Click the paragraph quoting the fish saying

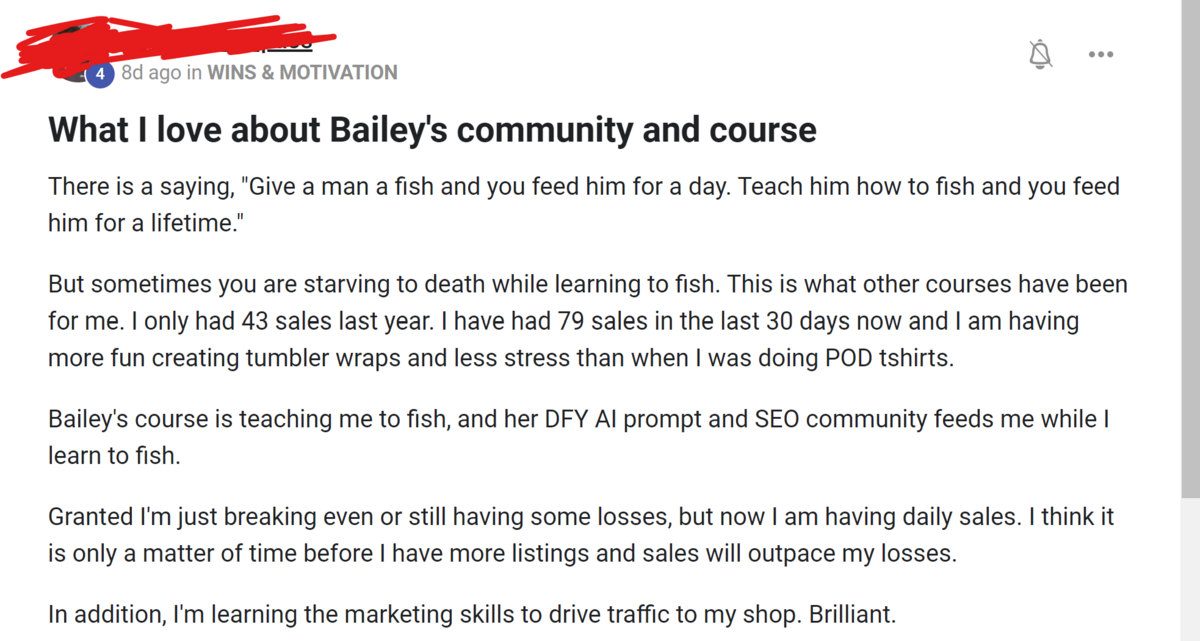584,205
